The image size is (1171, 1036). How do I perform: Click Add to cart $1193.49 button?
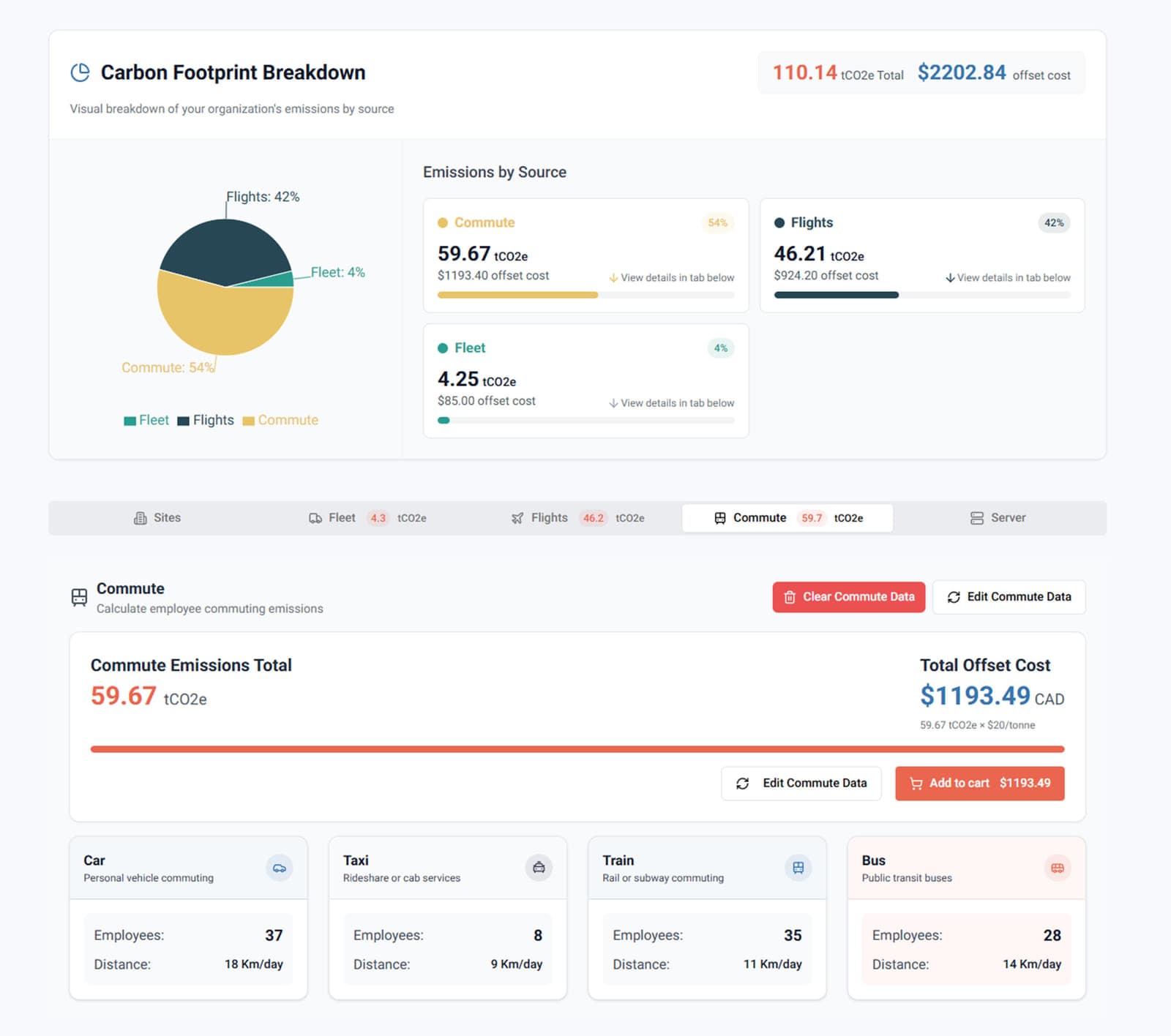979,784
